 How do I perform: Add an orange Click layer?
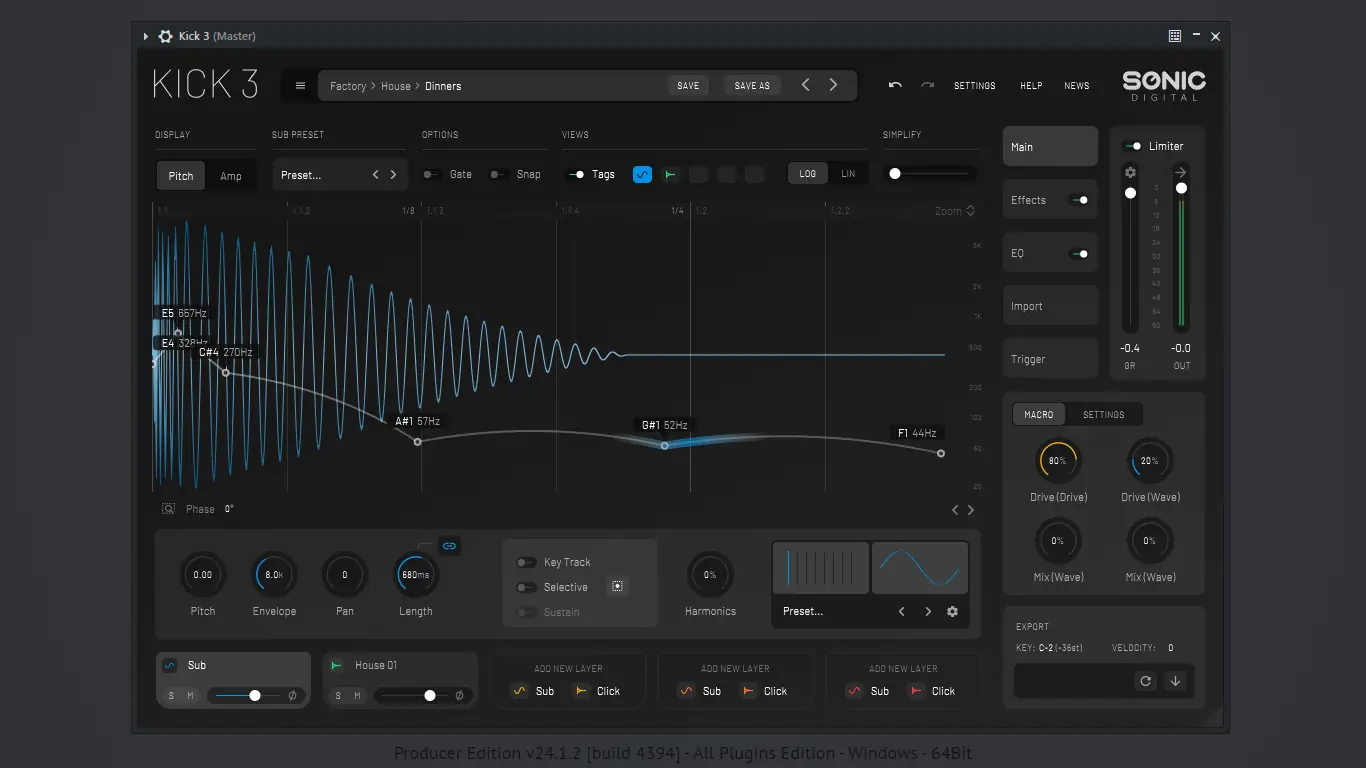pos(764,691)
